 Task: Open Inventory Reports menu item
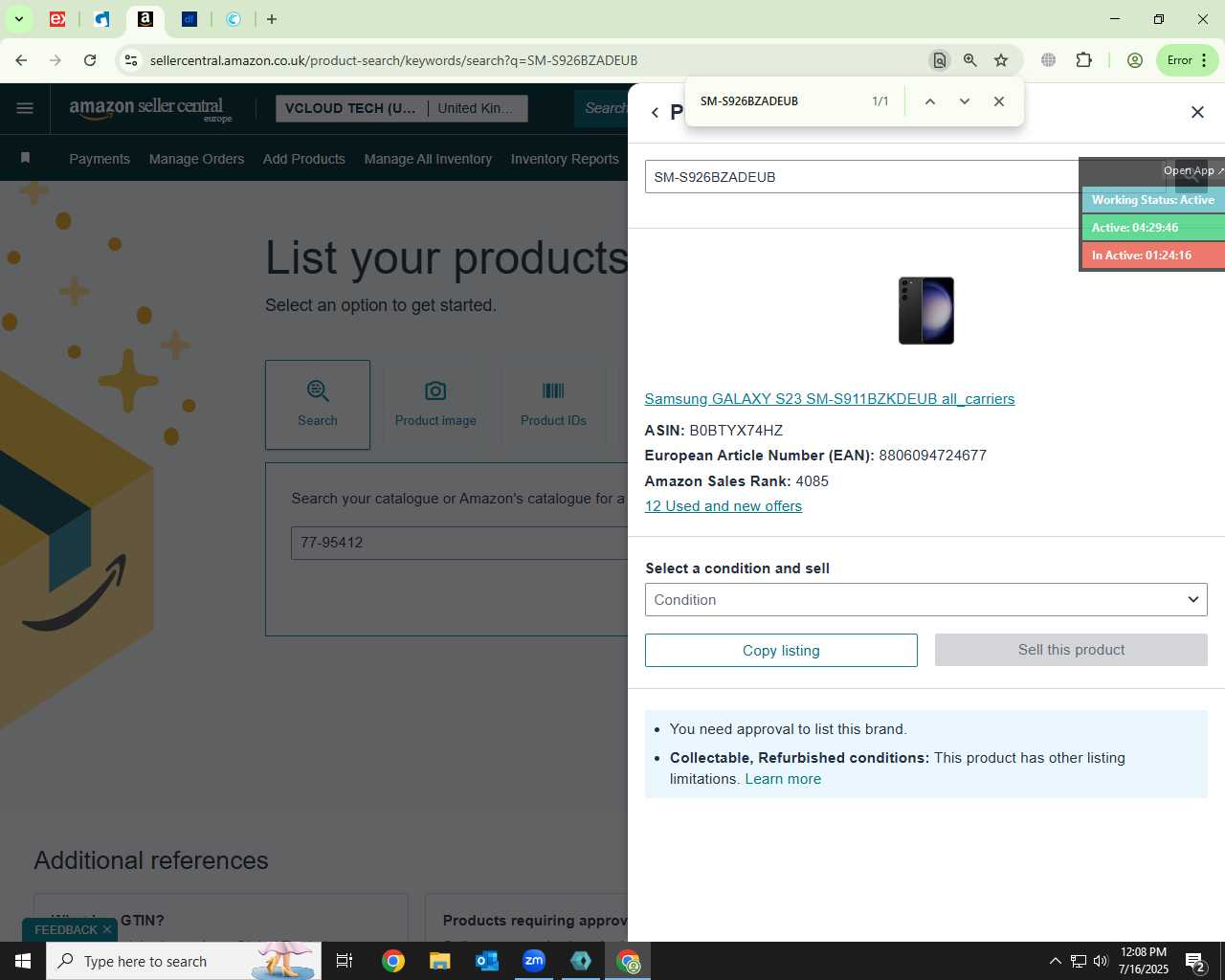pyautogui.click(x=565, y=159)
